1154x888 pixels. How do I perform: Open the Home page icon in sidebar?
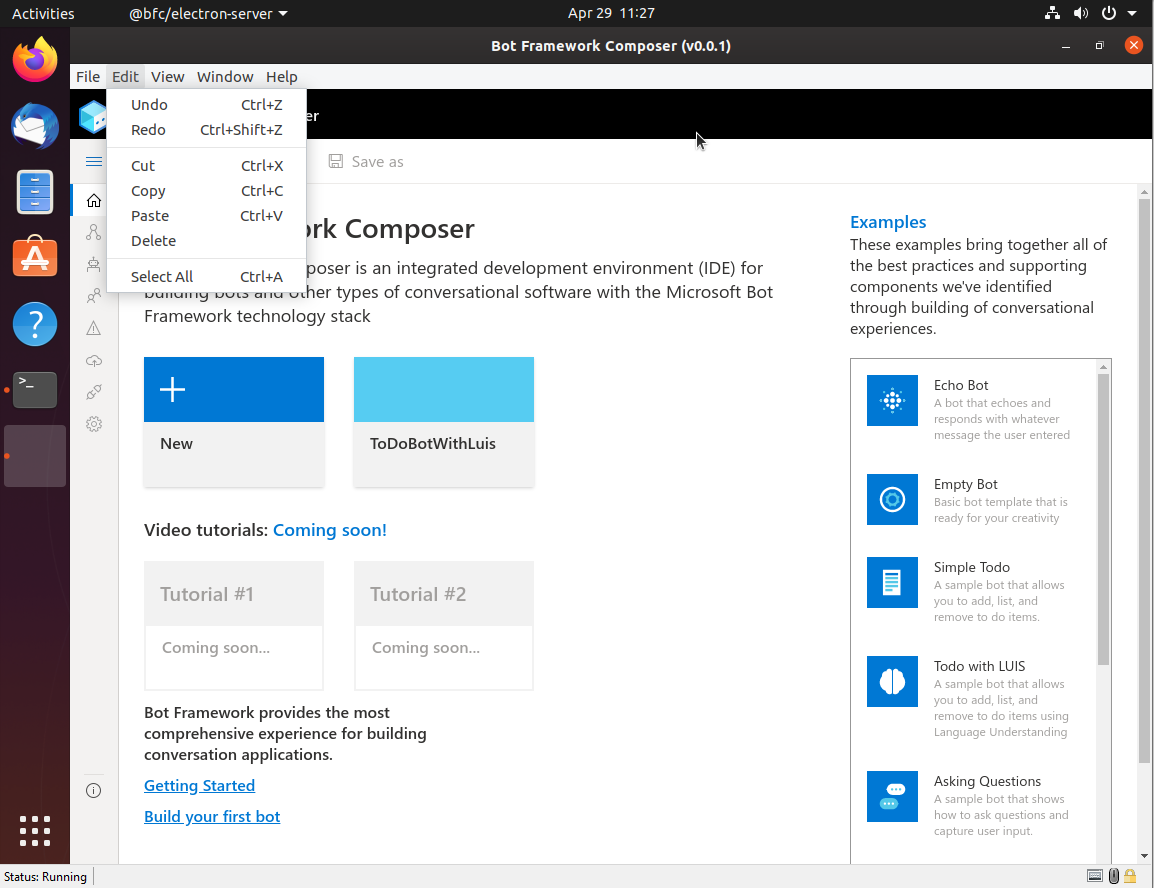click(93, 200)
